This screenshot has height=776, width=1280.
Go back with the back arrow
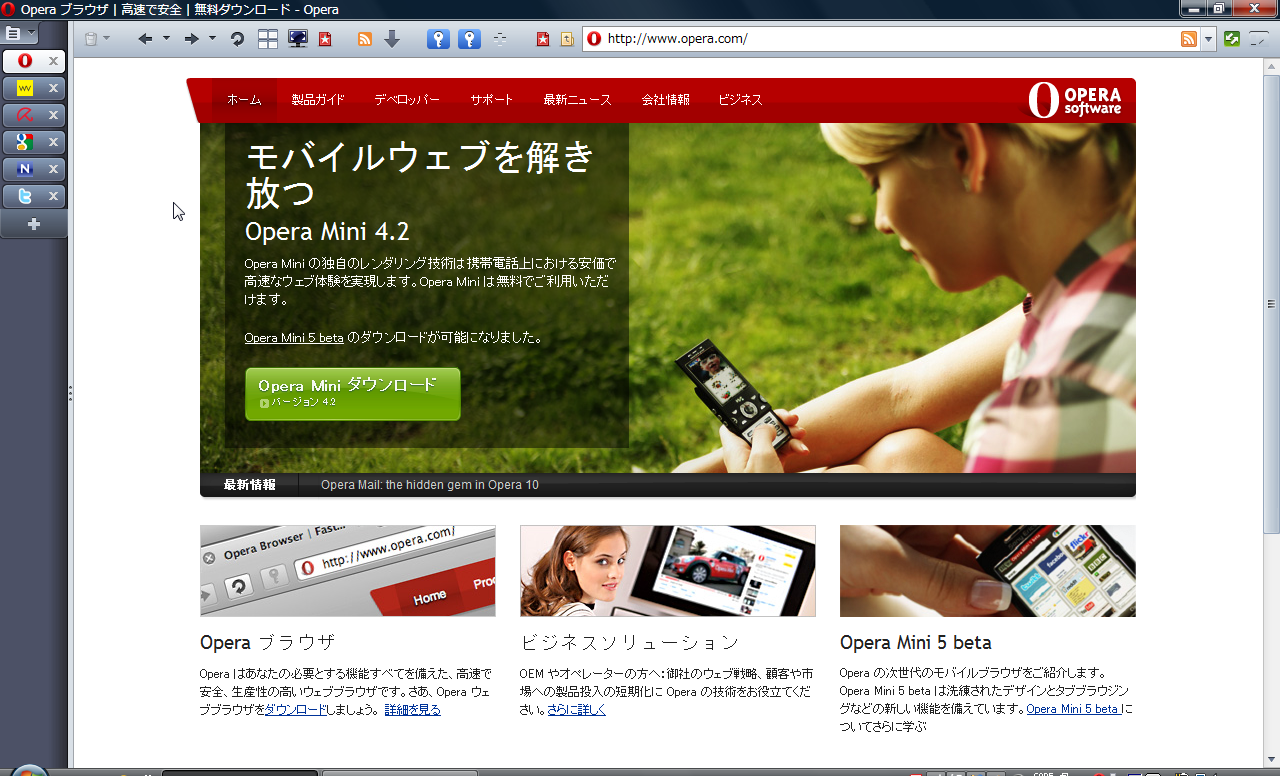pos(145,39)
